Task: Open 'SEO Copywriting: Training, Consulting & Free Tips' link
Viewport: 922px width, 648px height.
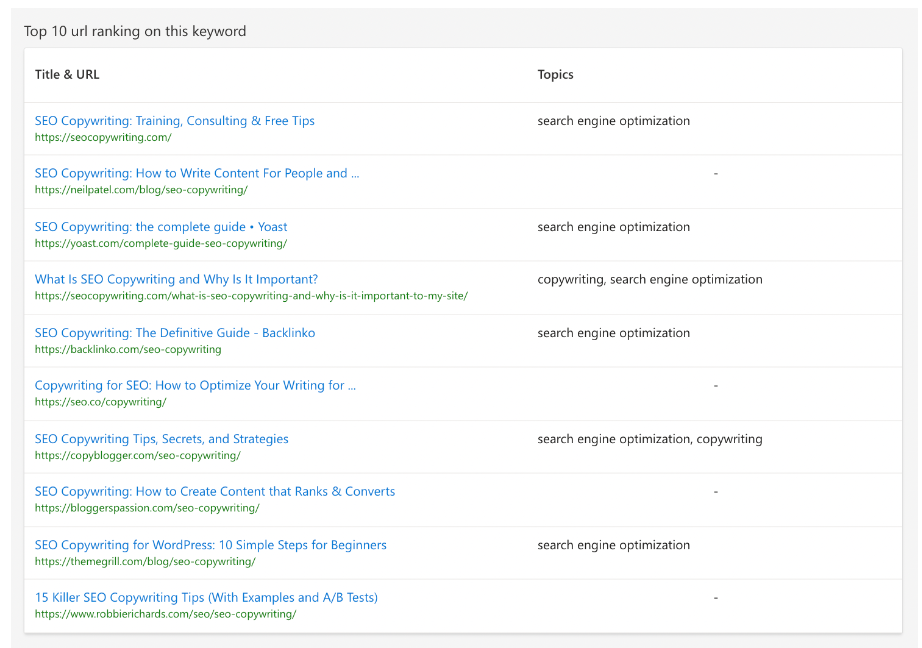Action: (174, 121)
